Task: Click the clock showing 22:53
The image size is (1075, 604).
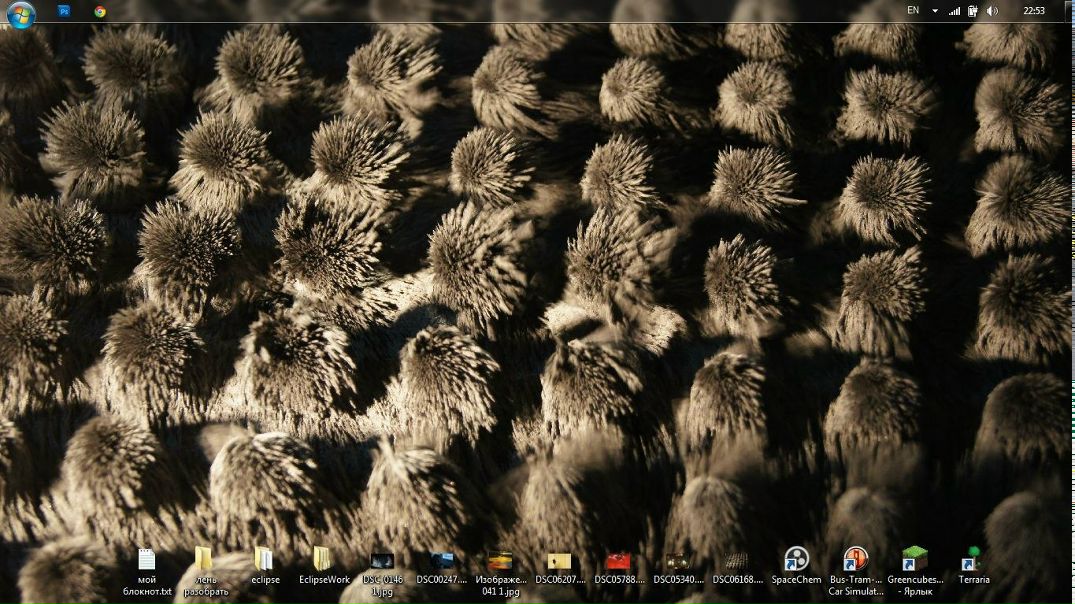Action: [1034, 11]
